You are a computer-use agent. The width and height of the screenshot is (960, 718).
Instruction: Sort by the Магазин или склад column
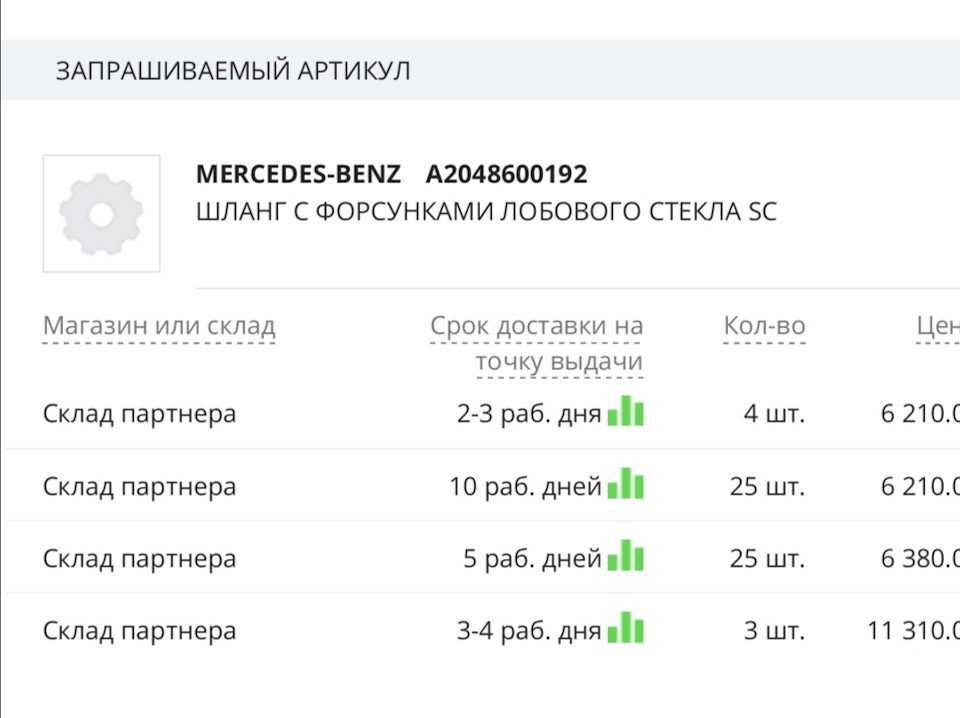(160, 325)
